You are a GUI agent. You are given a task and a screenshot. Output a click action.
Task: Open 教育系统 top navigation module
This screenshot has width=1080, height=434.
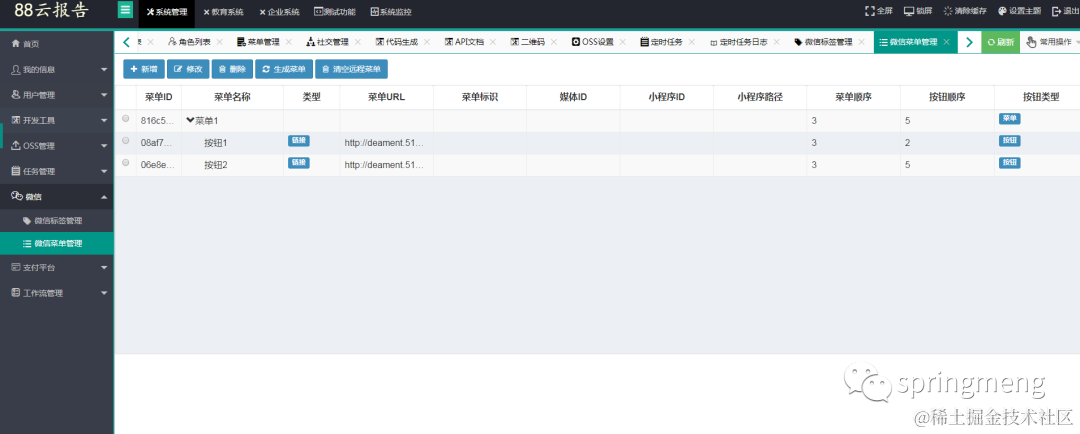point(223,12)
